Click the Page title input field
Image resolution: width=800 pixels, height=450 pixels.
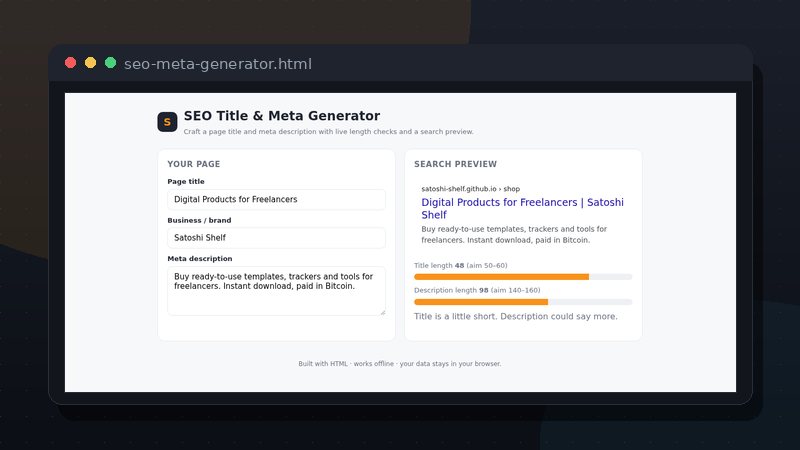coord(276,199)
